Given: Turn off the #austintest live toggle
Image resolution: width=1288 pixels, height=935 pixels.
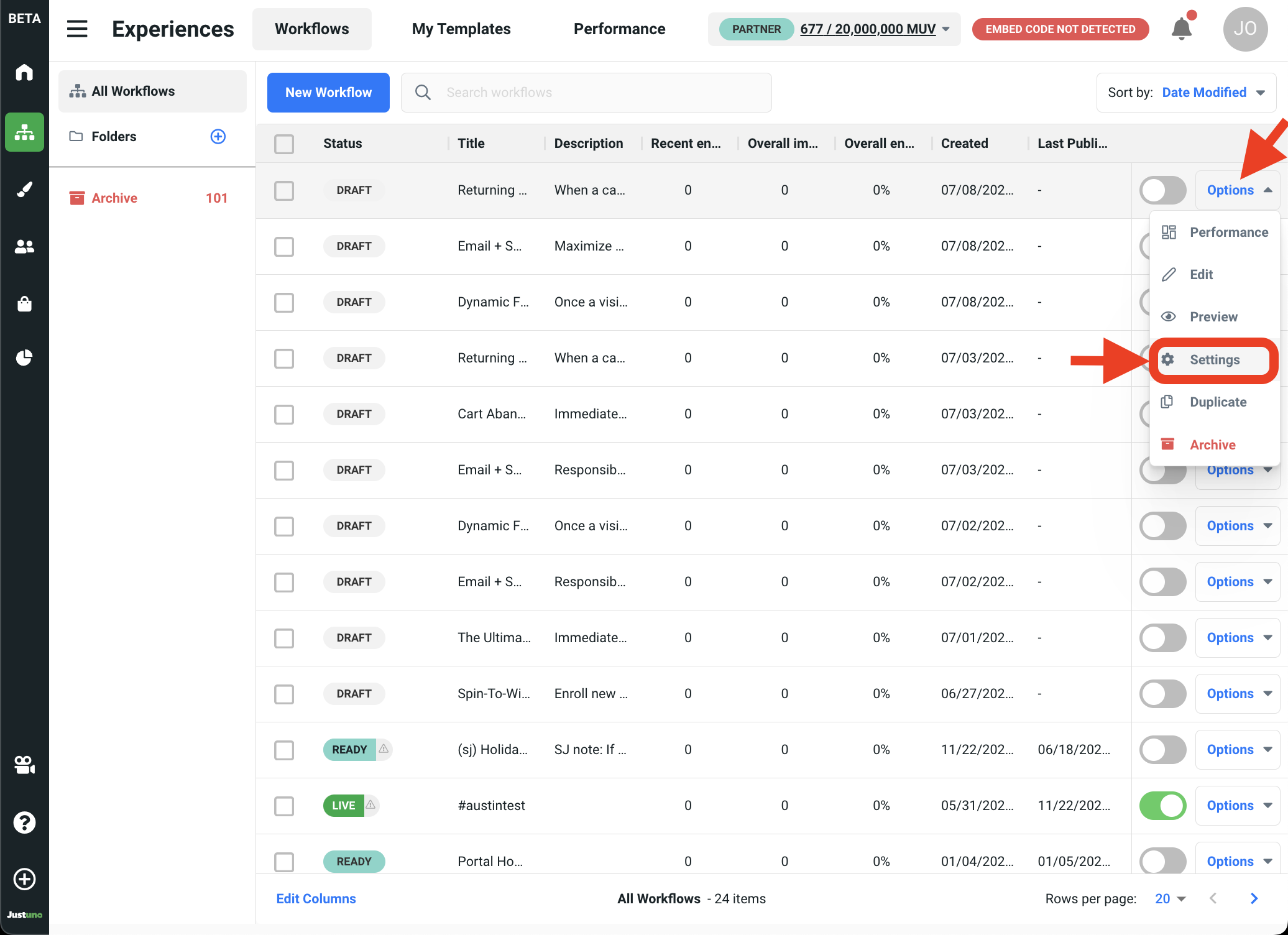Looking at the screenshot, I should coord(1162,806).
